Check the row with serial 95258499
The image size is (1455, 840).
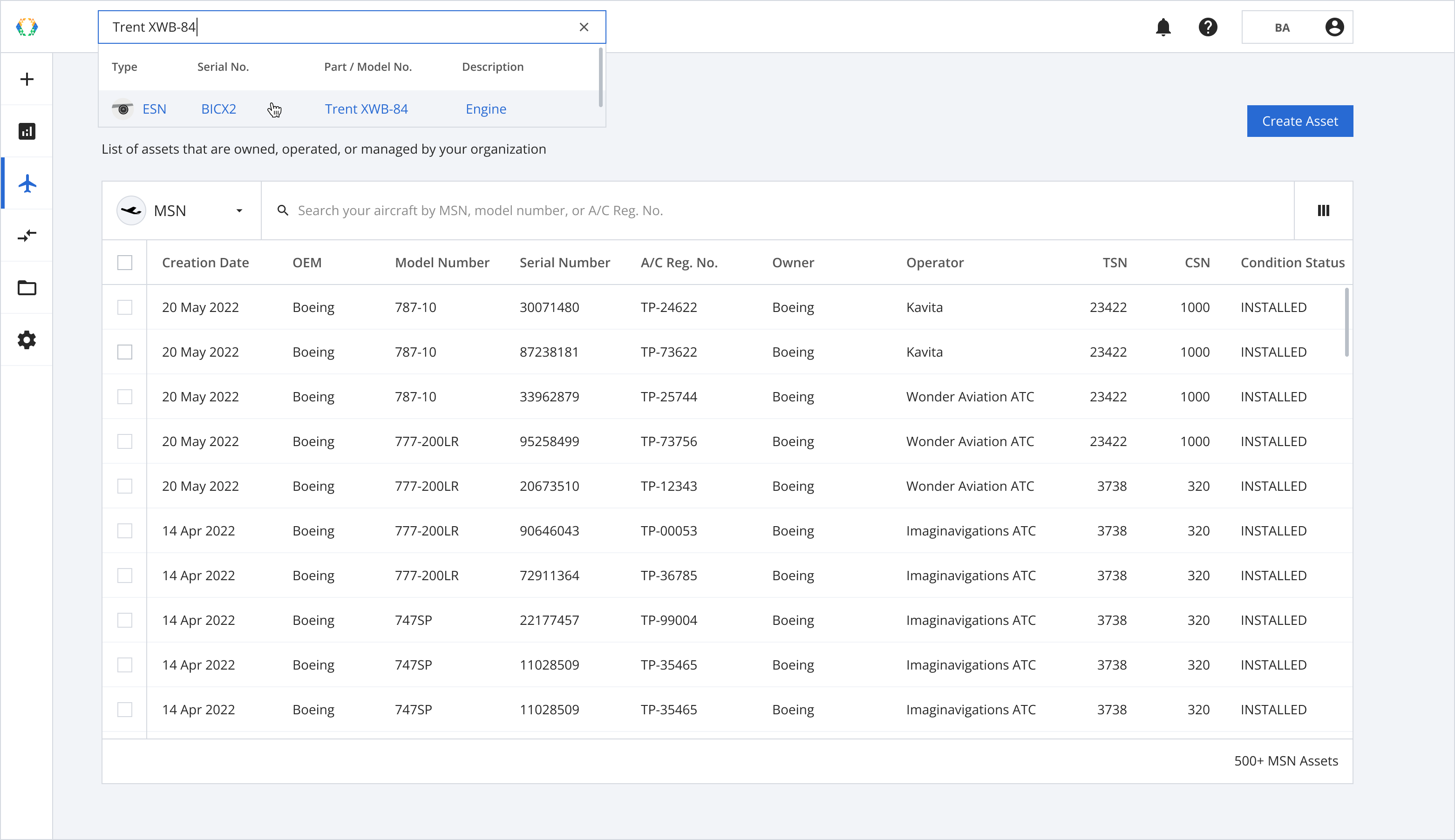[125, 441]
